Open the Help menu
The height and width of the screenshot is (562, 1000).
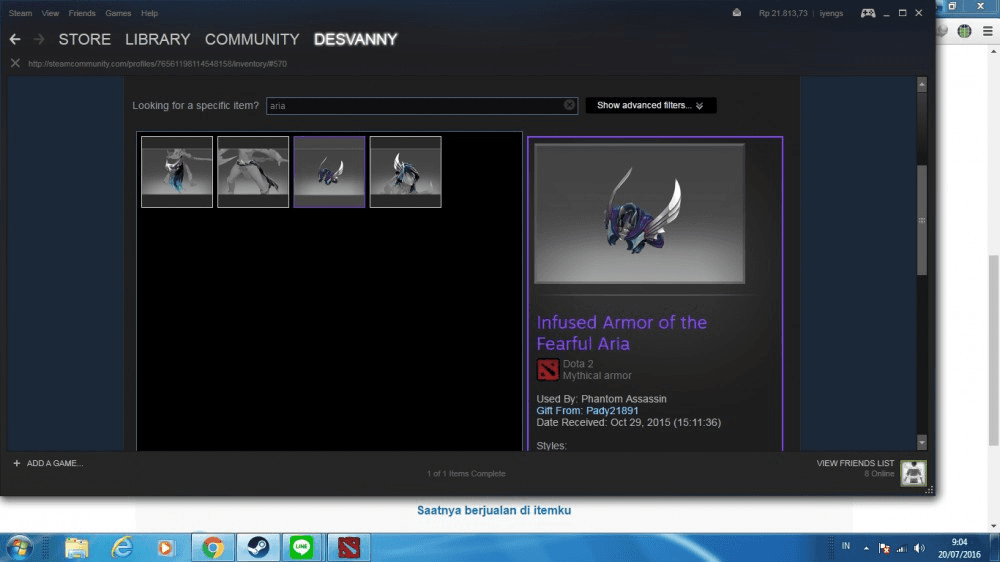[149, 13]
